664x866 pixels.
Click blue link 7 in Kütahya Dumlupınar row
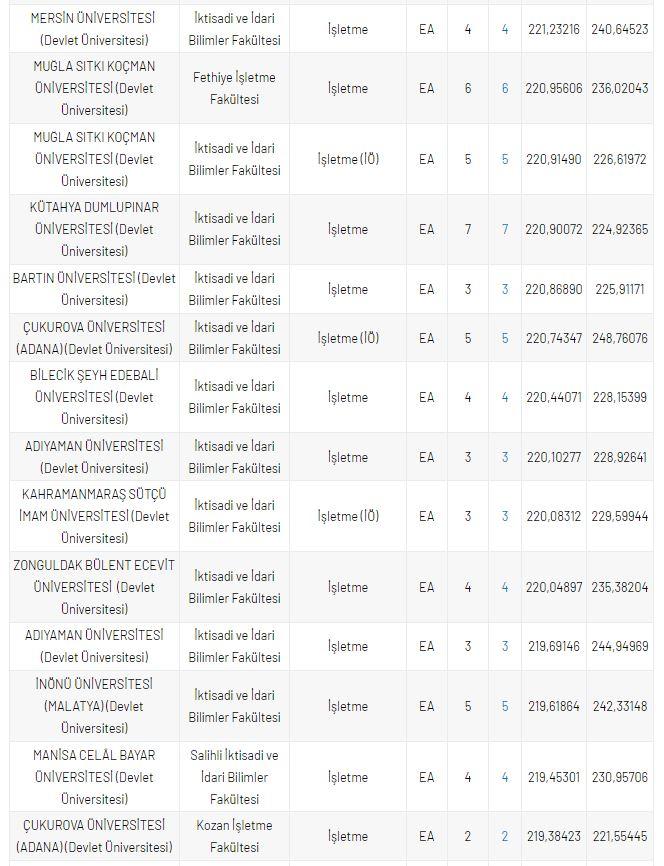pos(505,230)
